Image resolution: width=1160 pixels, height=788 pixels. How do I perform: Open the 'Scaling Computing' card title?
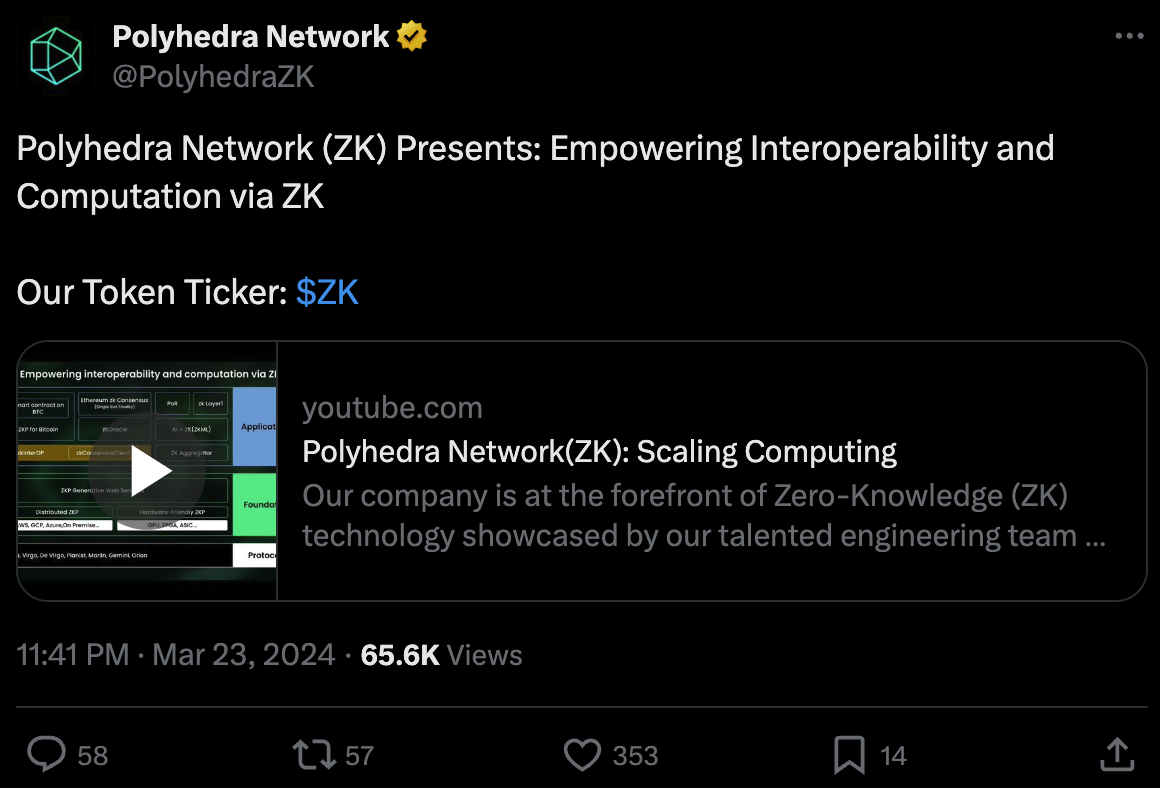coord(599,452)
